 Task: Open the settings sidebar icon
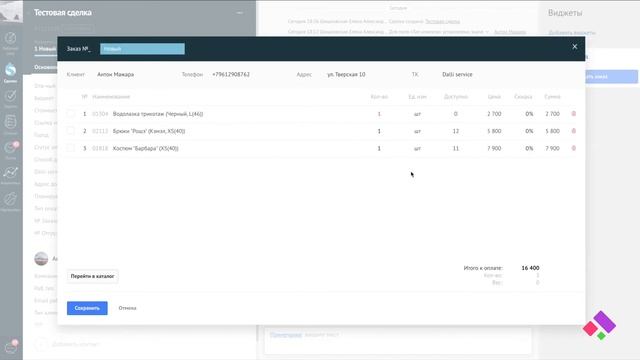pos(11,199)
